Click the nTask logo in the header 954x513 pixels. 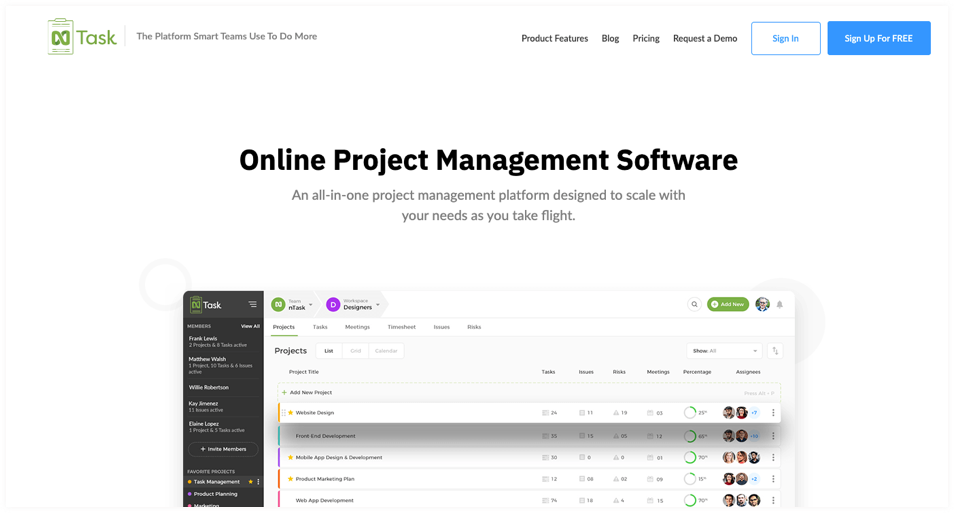click(x=83, y=37)
